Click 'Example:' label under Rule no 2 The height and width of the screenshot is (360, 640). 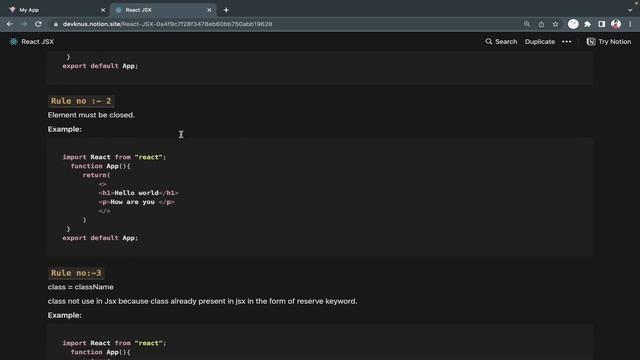64,129
